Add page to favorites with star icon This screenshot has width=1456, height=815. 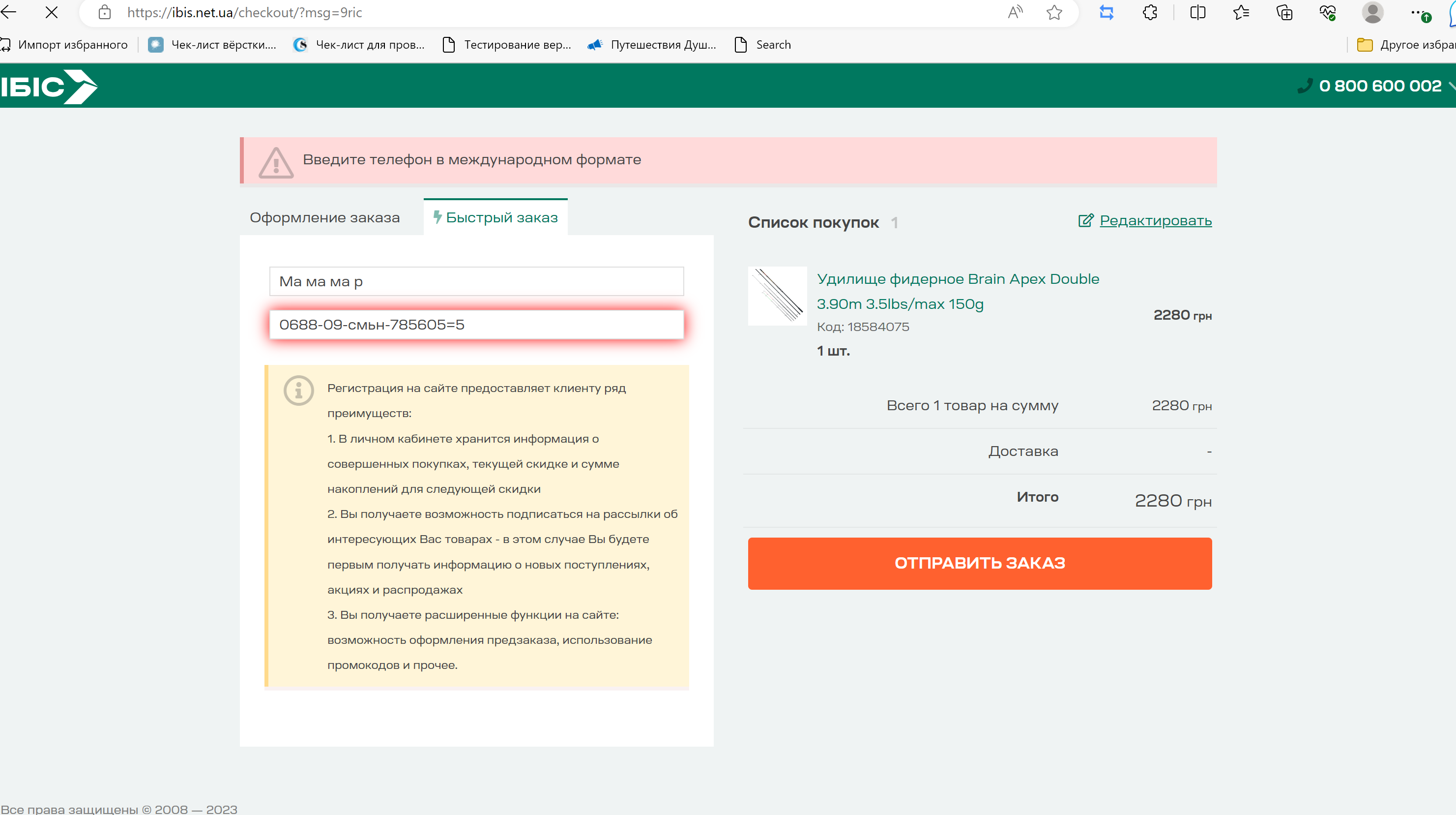click(1054, 12)
